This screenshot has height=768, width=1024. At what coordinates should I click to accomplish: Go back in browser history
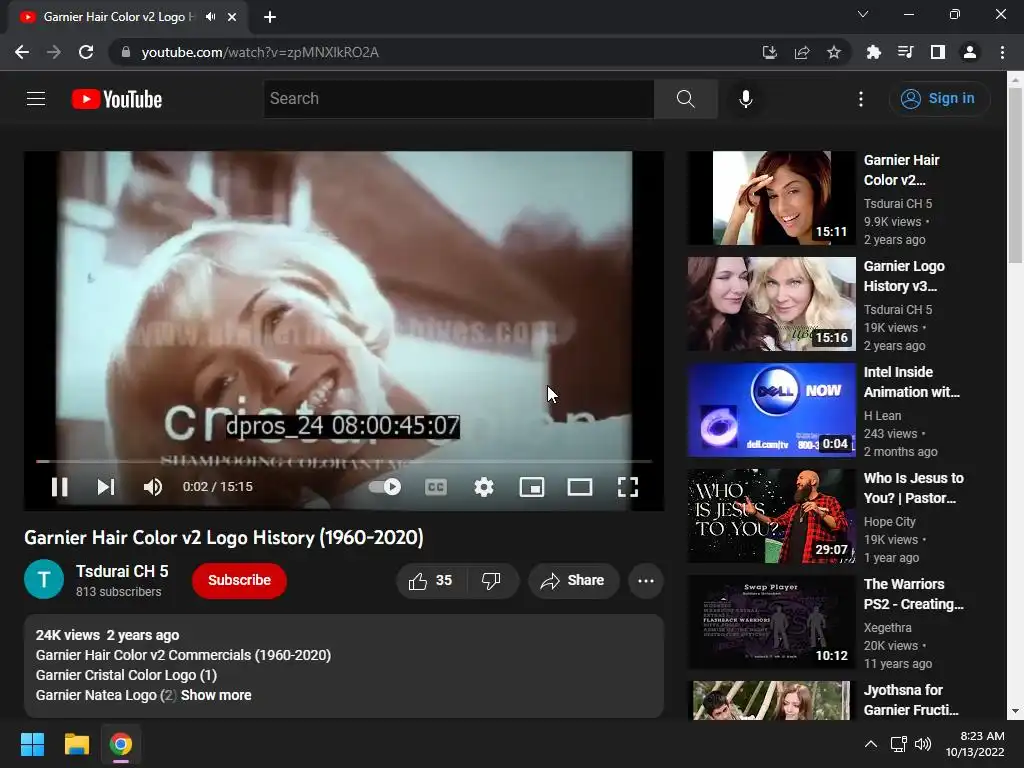click(22, 52)
